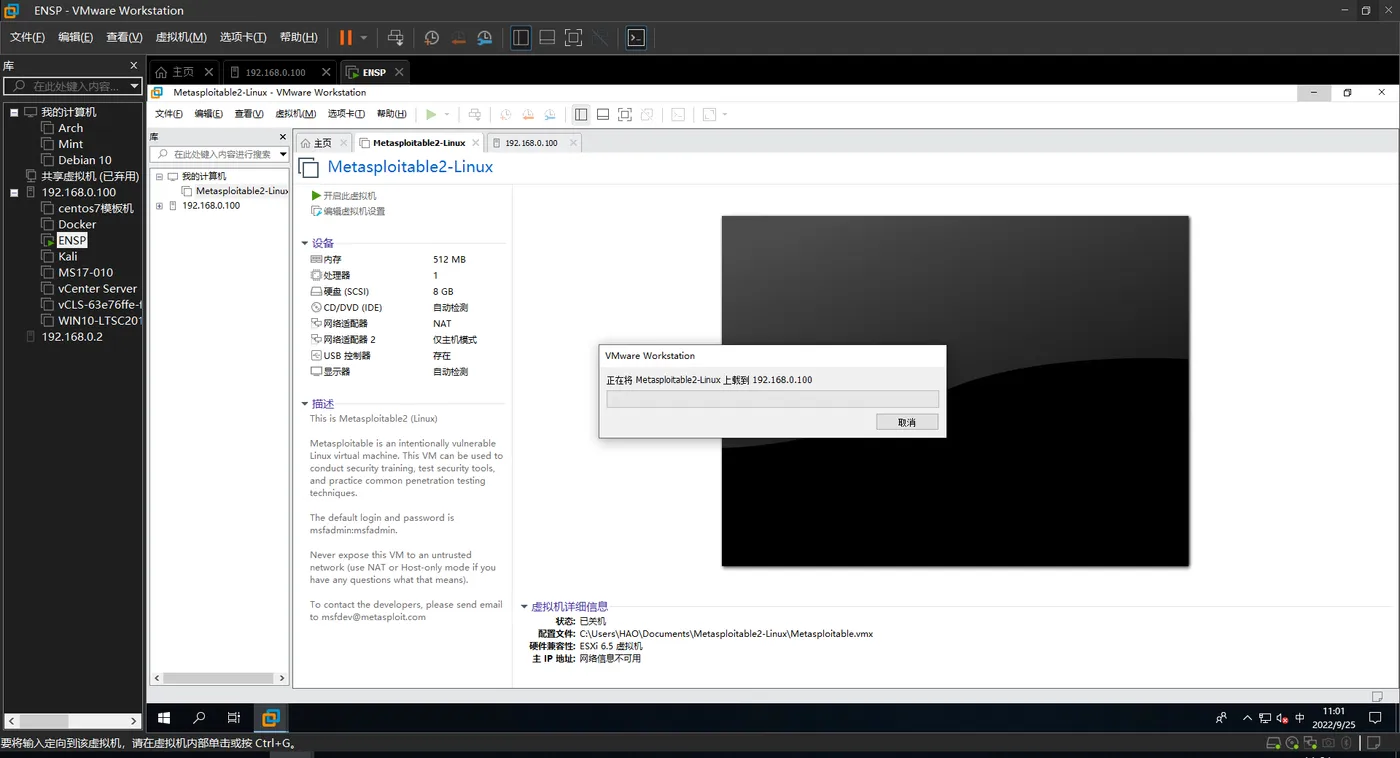Screen dimensions: 1400x758
Task: Collapse the outer 192.168.0.100 tree node
Action: (14, 192)
